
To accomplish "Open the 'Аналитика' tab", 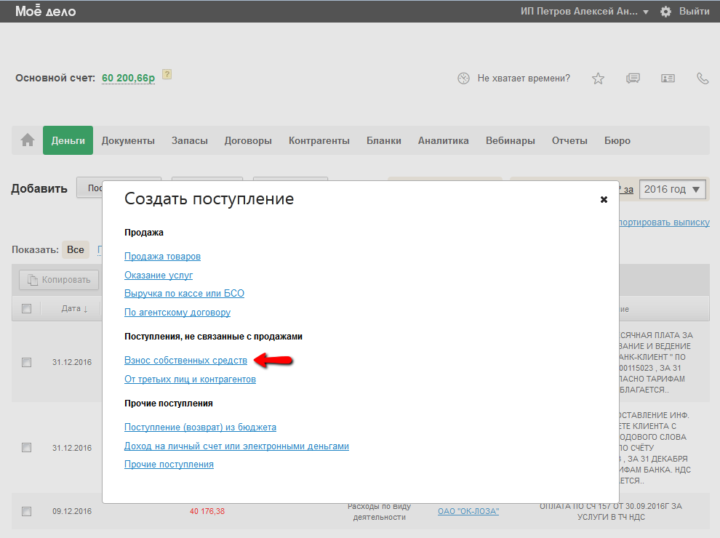I will click(x=443, y=140).
